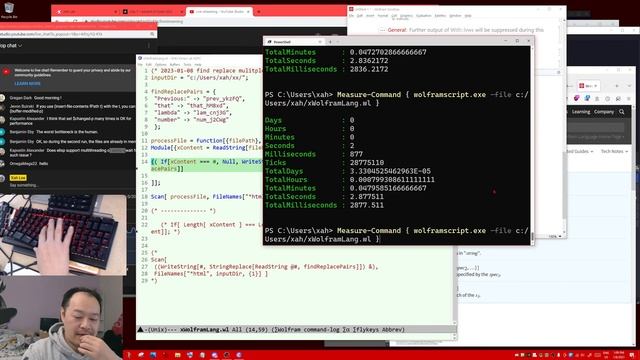Follow the LEARN MORE link in chat

click(27, 84)
